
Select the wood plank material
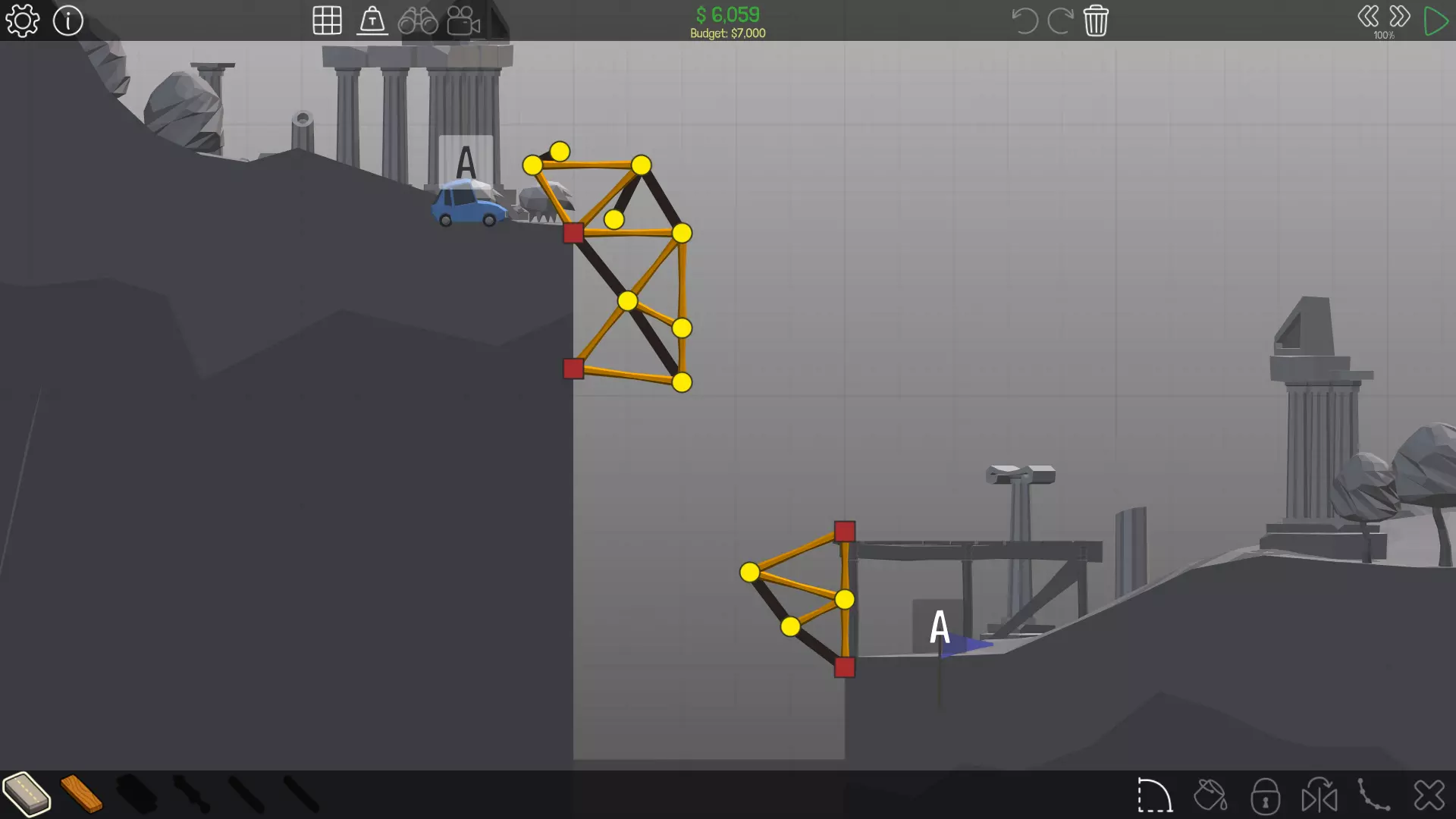81,794
